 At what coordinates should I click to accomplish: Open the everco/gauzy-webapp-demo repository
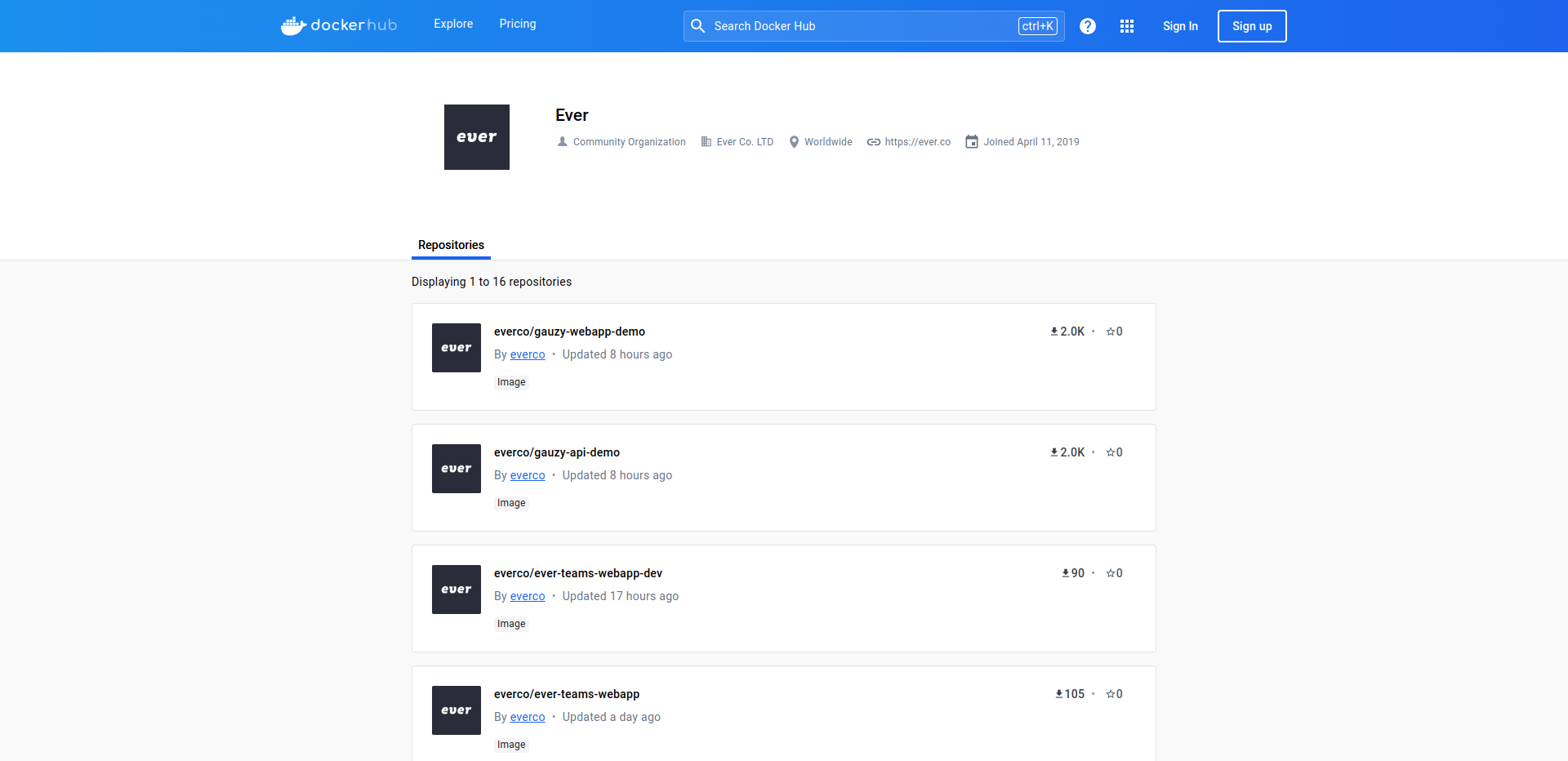tap(569, 331)
